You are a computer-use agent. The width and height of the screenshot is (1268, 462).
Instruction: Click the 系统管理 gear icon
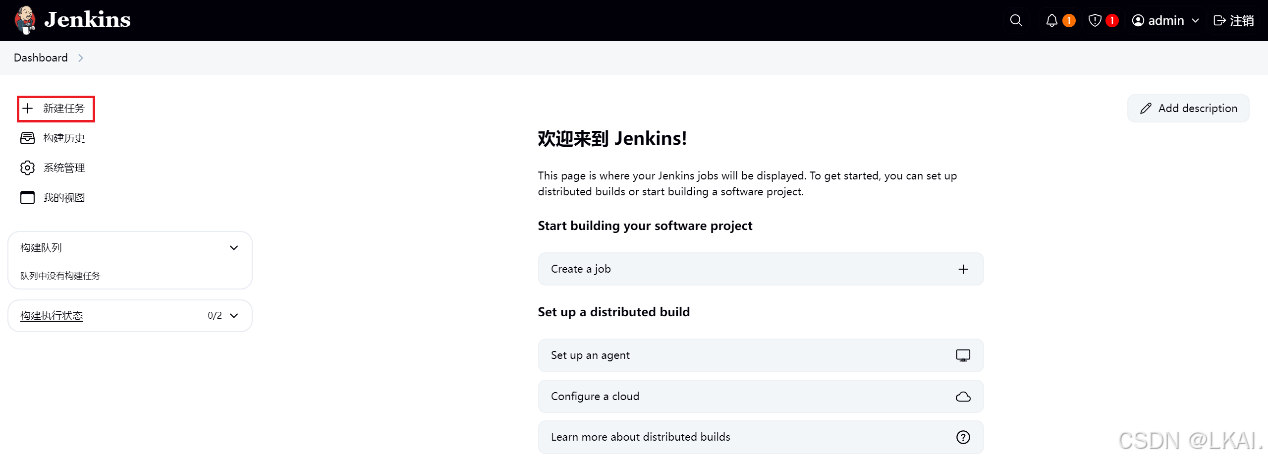(x=28, y=168)
